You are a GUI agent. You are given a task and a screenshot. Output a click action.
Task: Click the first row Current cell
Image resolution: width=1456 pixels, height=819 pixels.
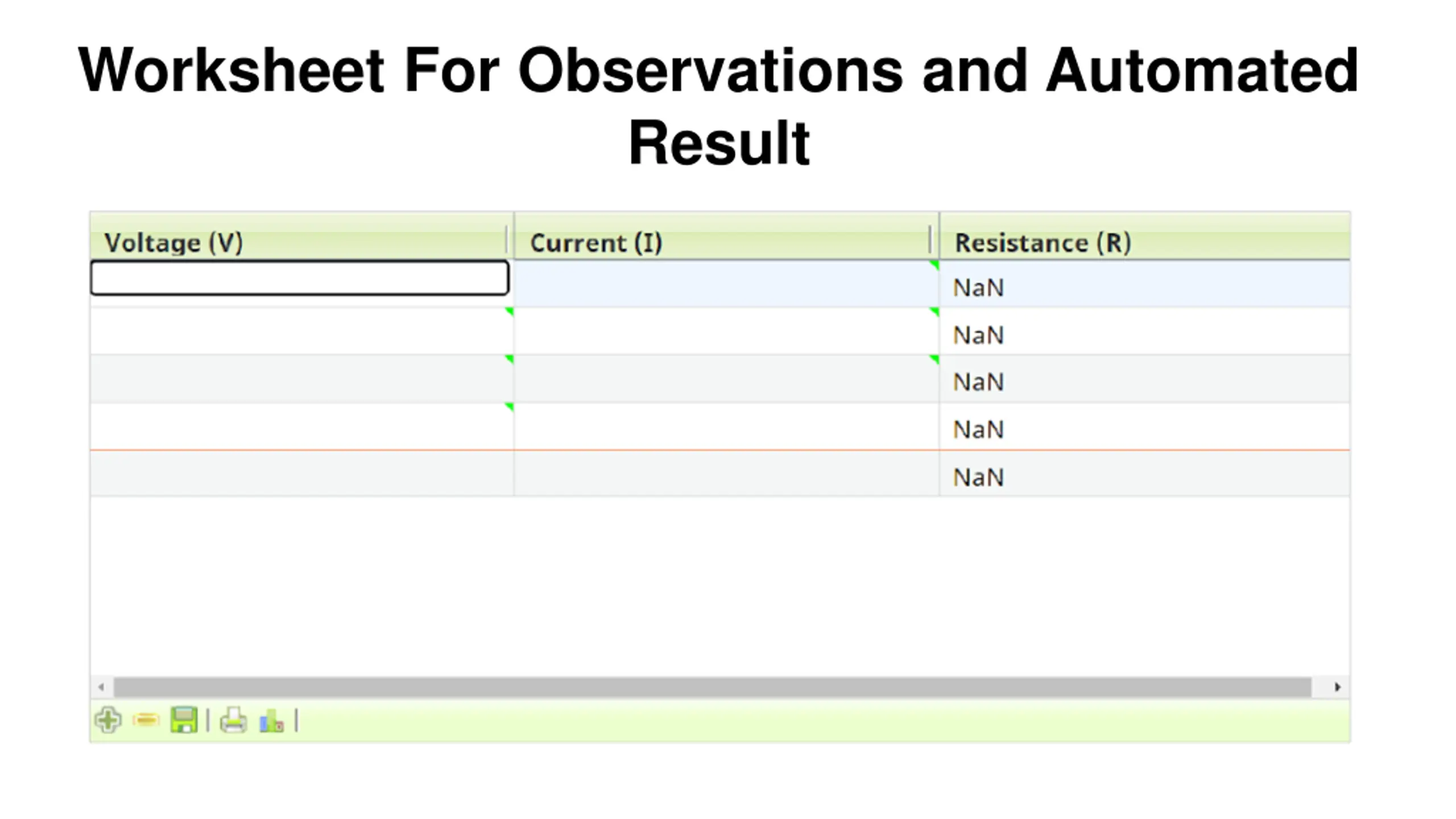point(726,284)
